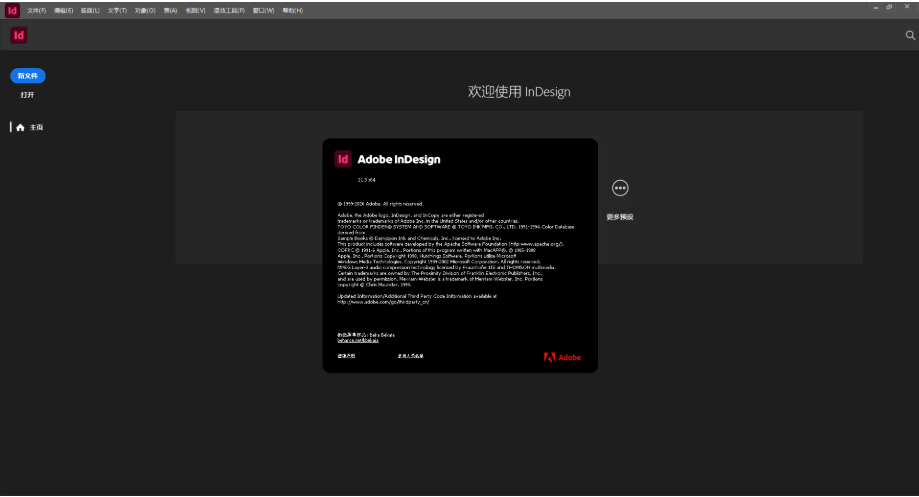Open the 编辑(E) menu
The width and height of the screenshot is (919, 497).
63,11
